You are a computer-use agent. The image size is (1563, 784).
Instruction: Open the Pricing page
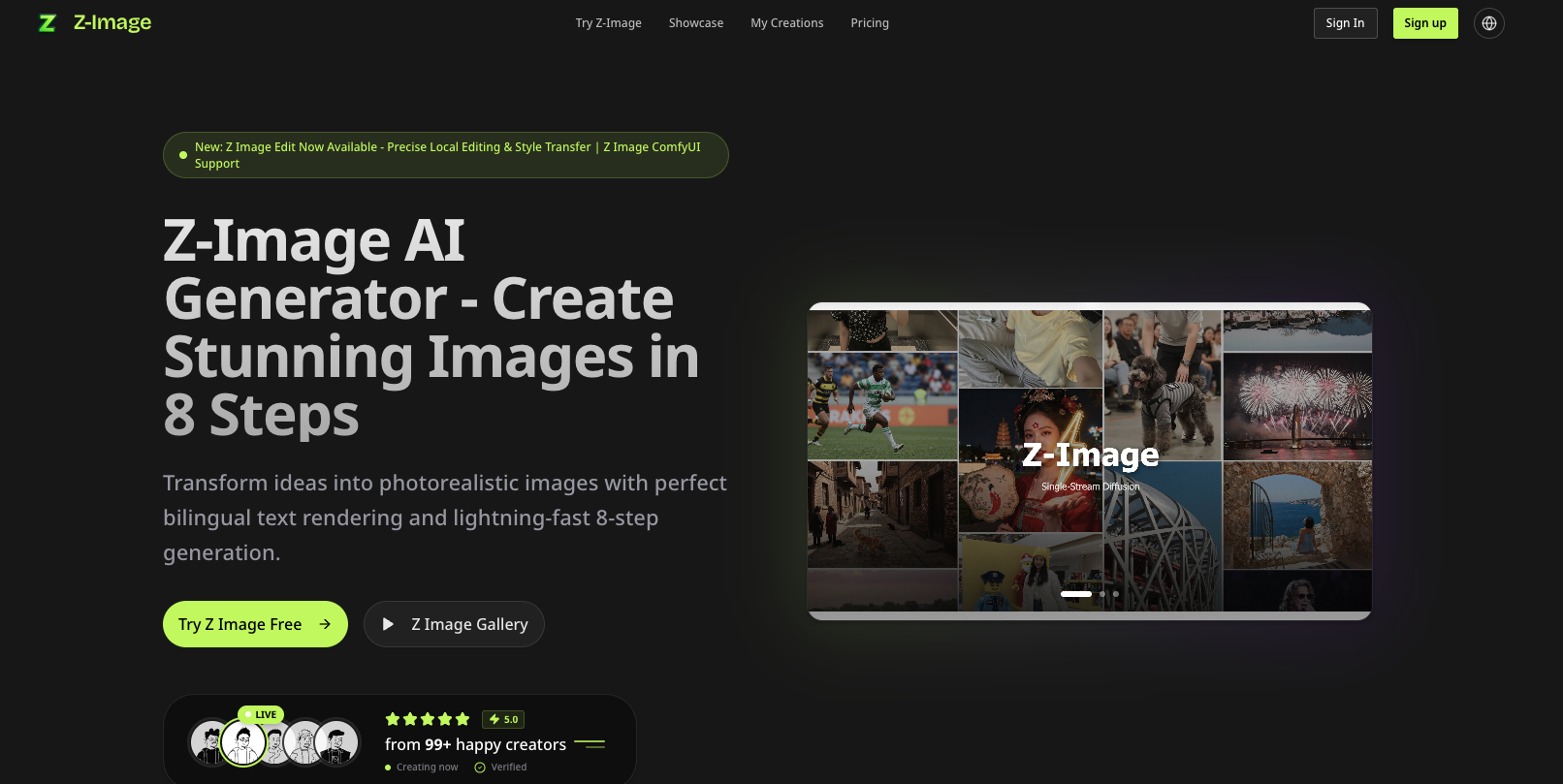[870, 23]
